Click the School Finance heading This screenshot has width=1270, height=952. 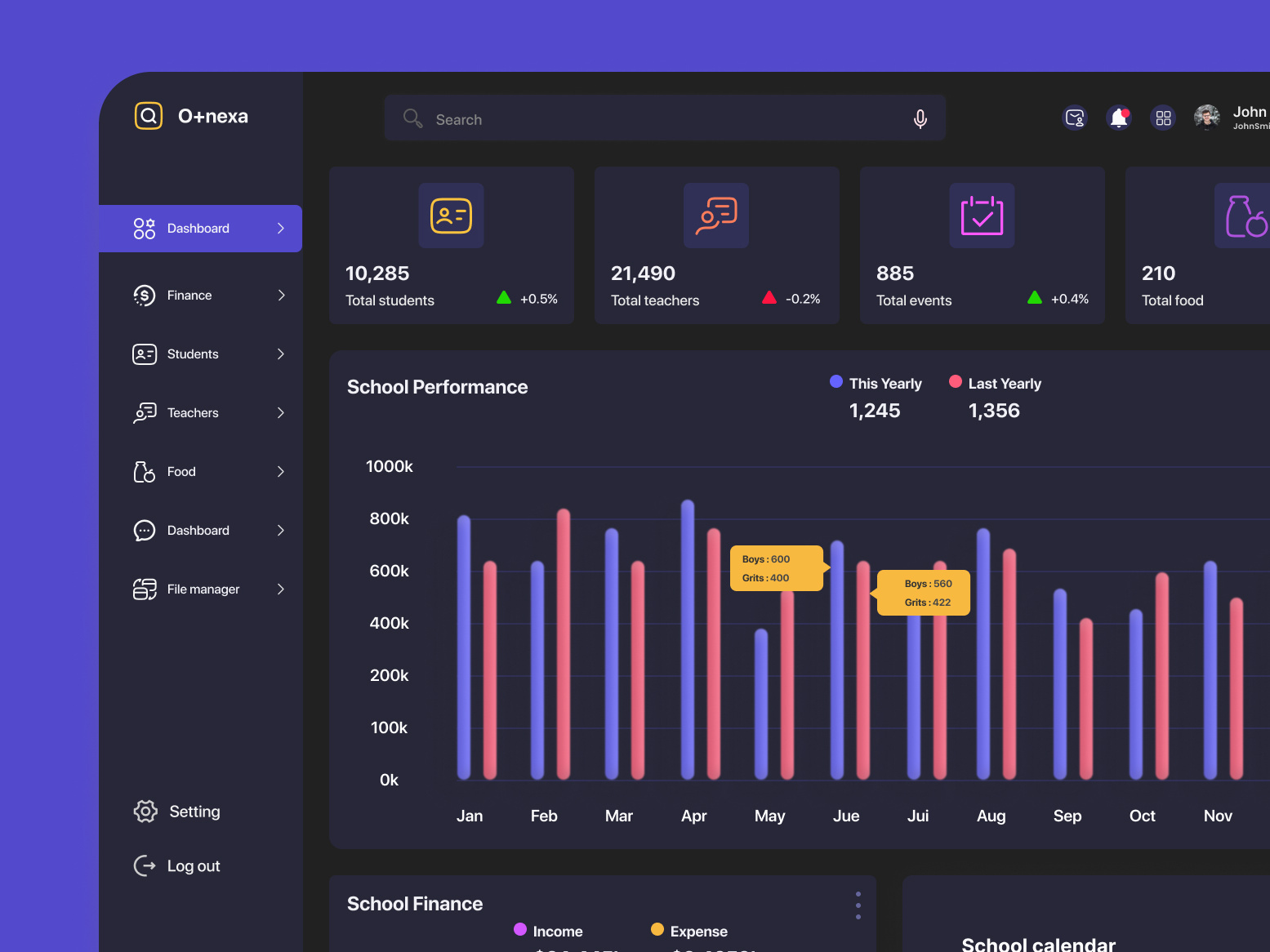coord(415,904)
